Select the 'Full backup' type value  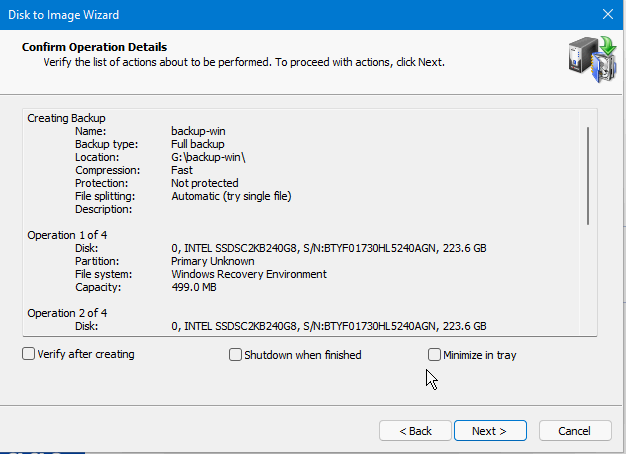198,144
